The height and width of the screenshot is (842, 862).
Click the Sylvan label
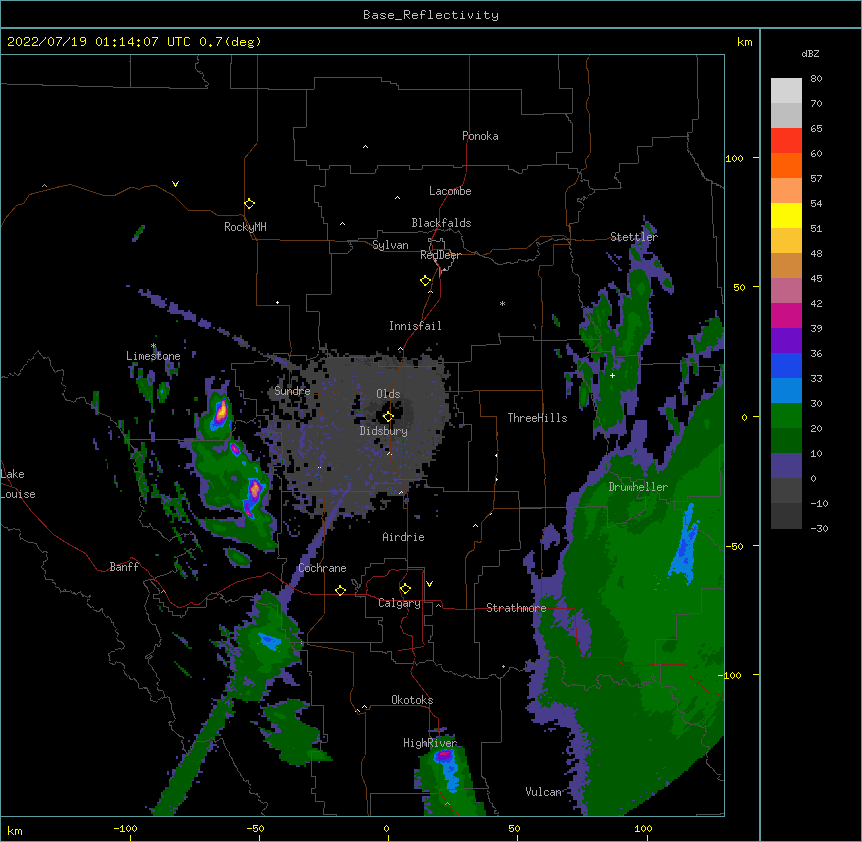point(390,245)
